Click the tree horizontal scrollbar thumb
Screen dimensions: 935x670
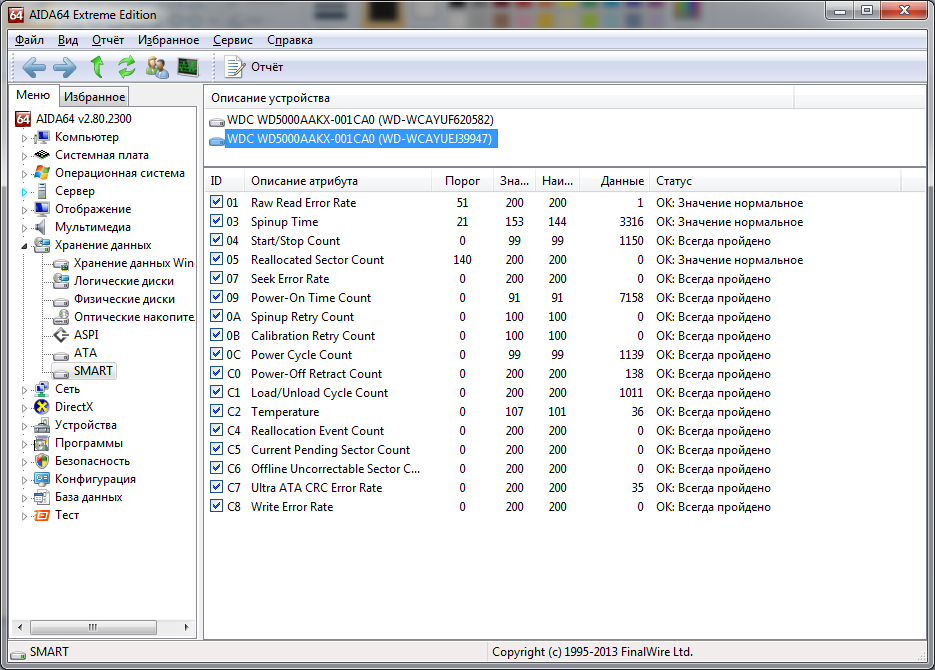click(x=93, y=627)
